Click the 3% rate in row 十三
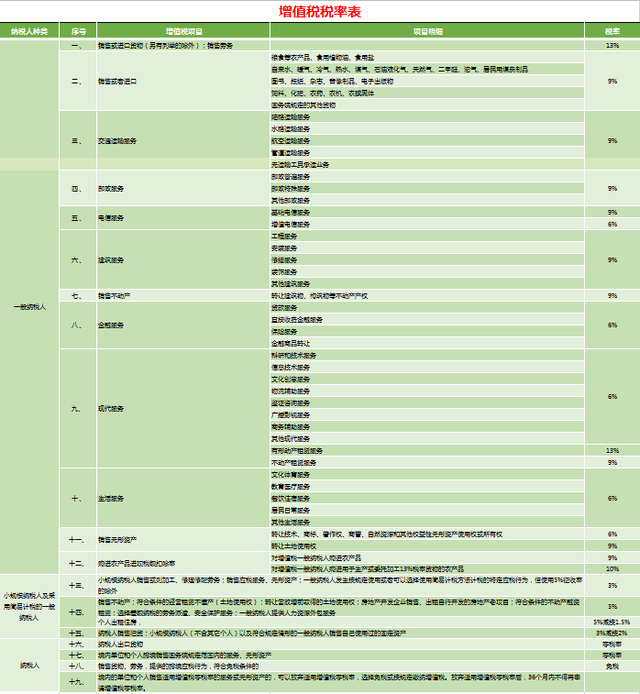Image resolution: width=640 pixels, height=694 pixels. 613,585
